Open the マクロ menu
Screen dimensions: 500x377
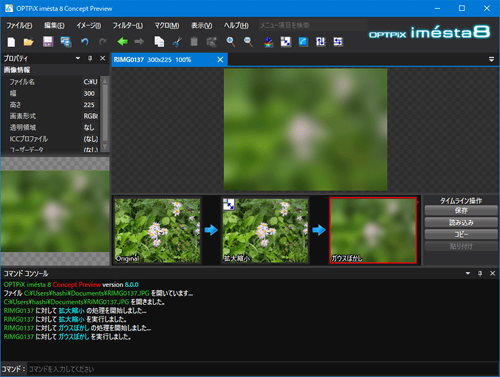(x=167, y=26)
